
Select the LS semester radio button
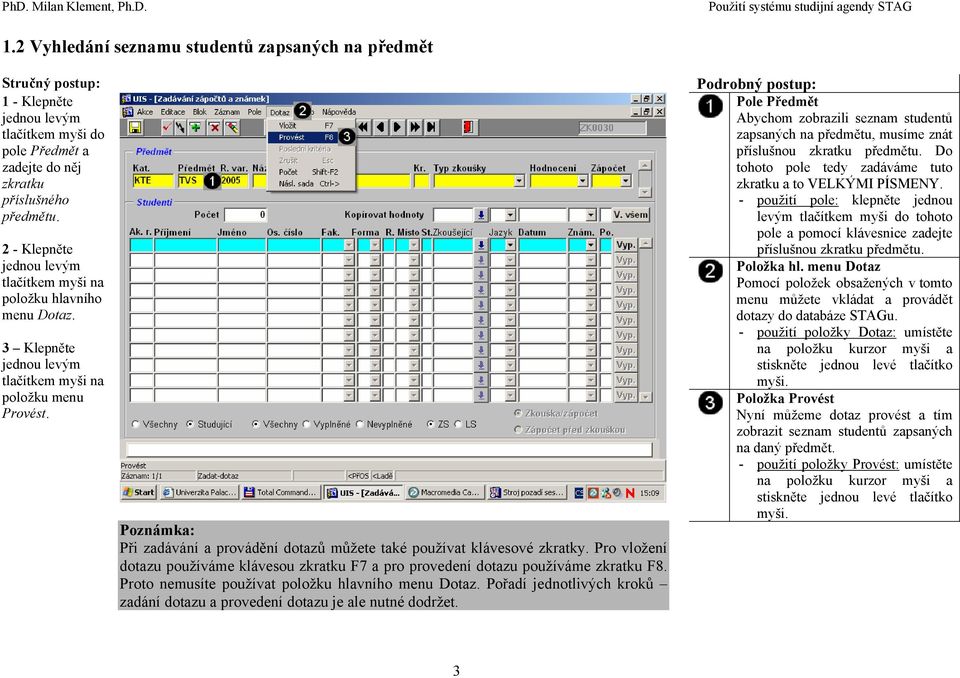[x=458, y=424]
